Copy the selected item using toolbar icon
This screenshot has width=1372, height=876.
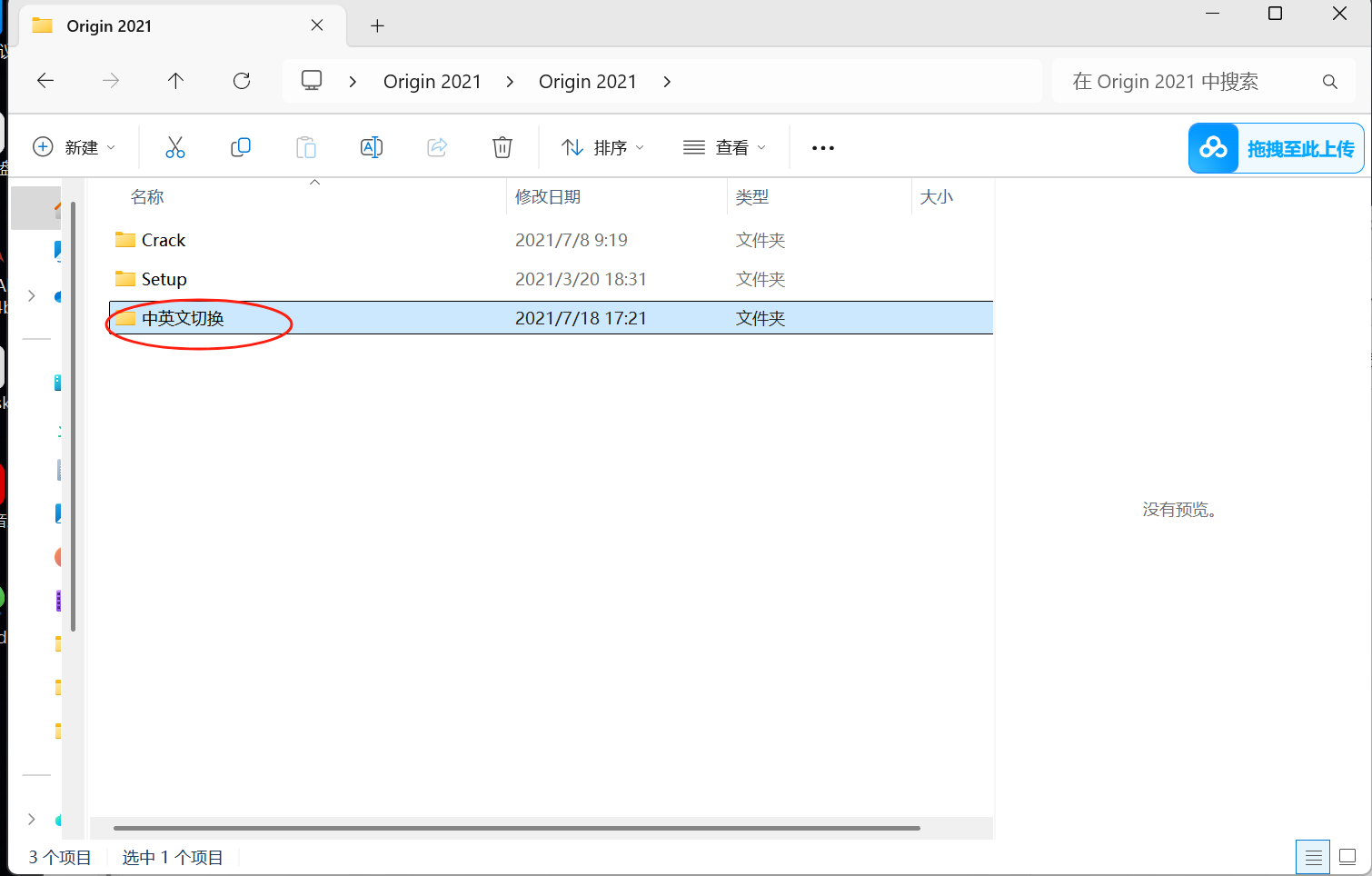(x=241, y=147)
